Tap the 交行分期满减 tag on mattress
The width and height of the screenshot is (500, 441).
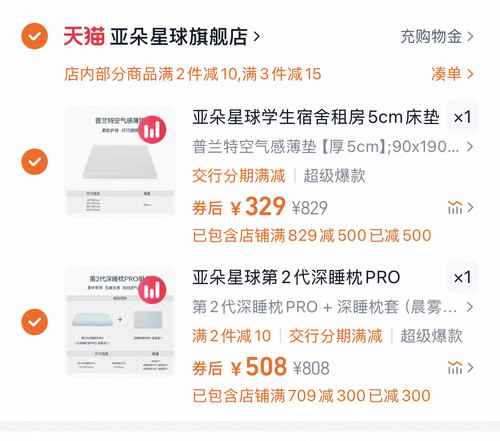click(239, 176)
